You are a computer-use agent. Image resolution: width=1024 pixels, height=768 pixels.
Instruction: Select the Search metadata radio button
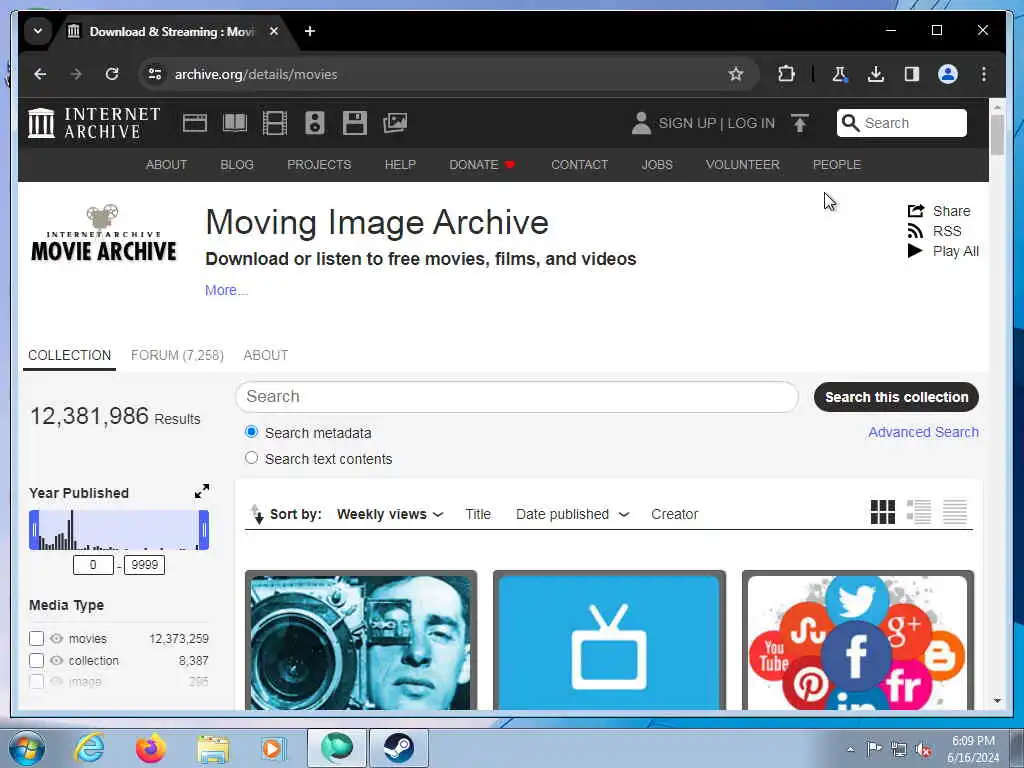click(x=251, y=432)
